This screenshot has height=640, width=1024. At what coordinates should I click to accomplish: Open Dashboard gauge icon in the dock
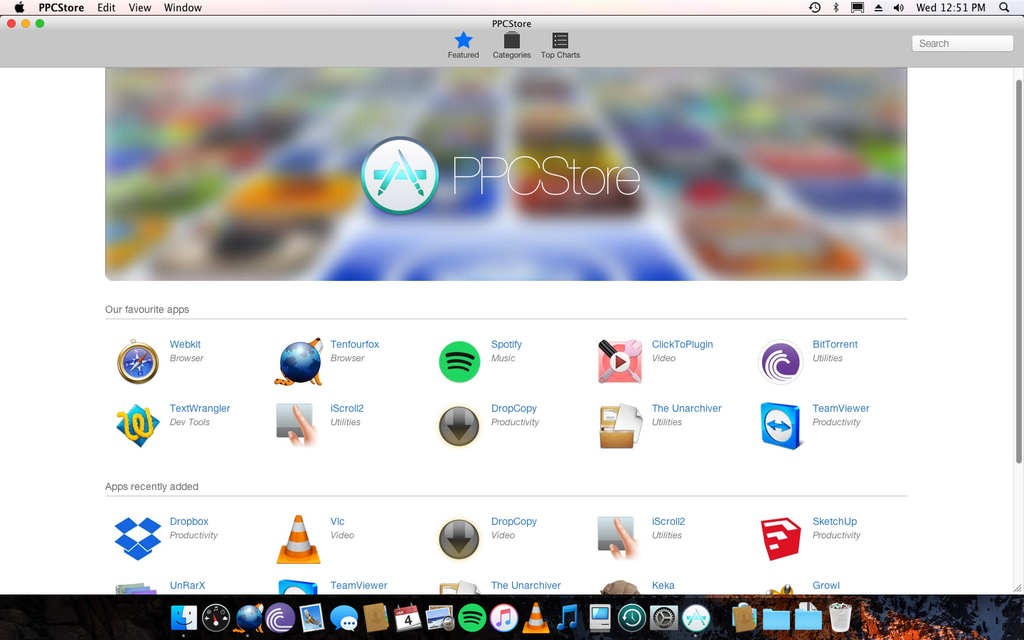(x=216, y=617)
